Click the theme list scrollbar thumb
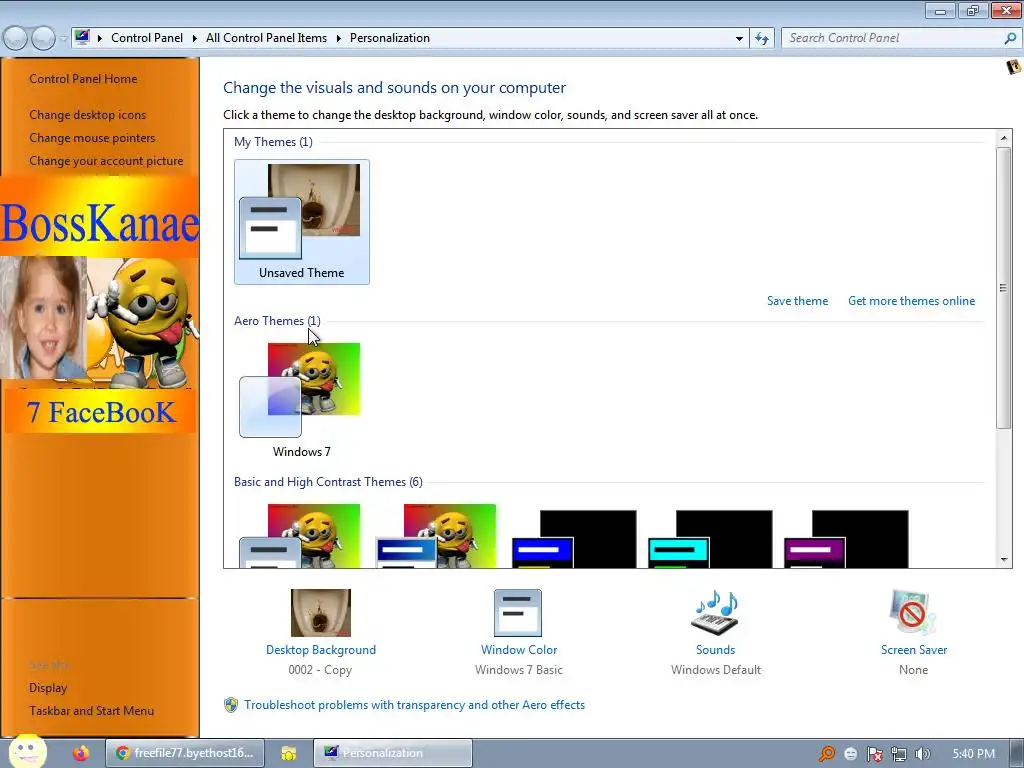The height and width of the screenshot is (768, 1024). tap(1004, 288)
